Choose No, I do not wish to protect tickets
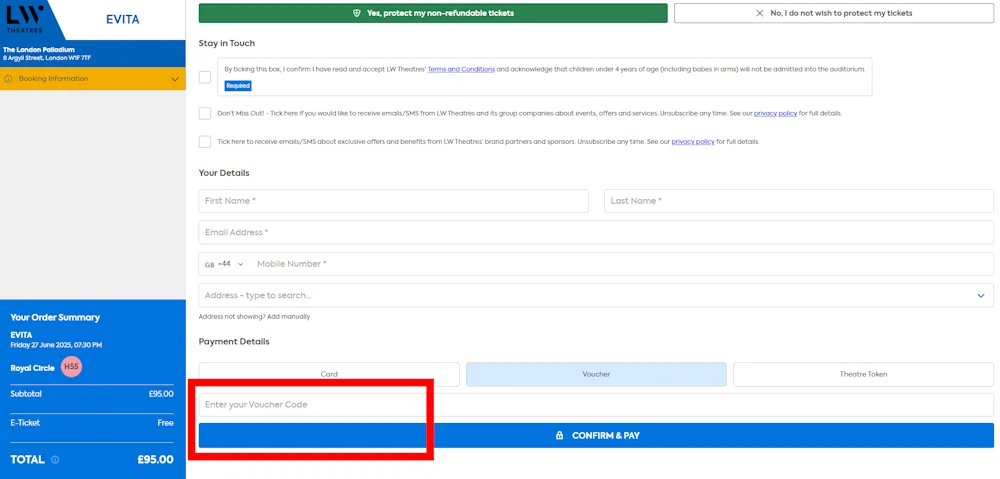This screenshot has width=1000, height=479. pyautogui.click(x=834, y=13)
